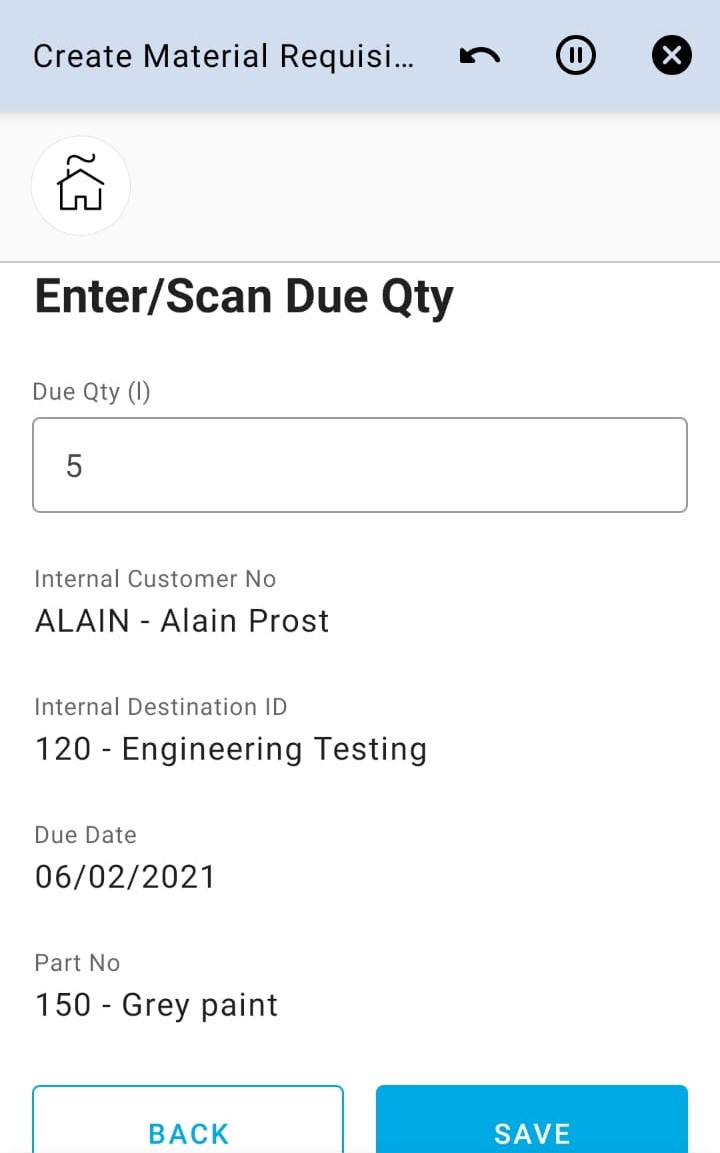Select the 120 - Engineering Testing value
Viewport: 720px width, 1153px height.
(x=231, y=749)
